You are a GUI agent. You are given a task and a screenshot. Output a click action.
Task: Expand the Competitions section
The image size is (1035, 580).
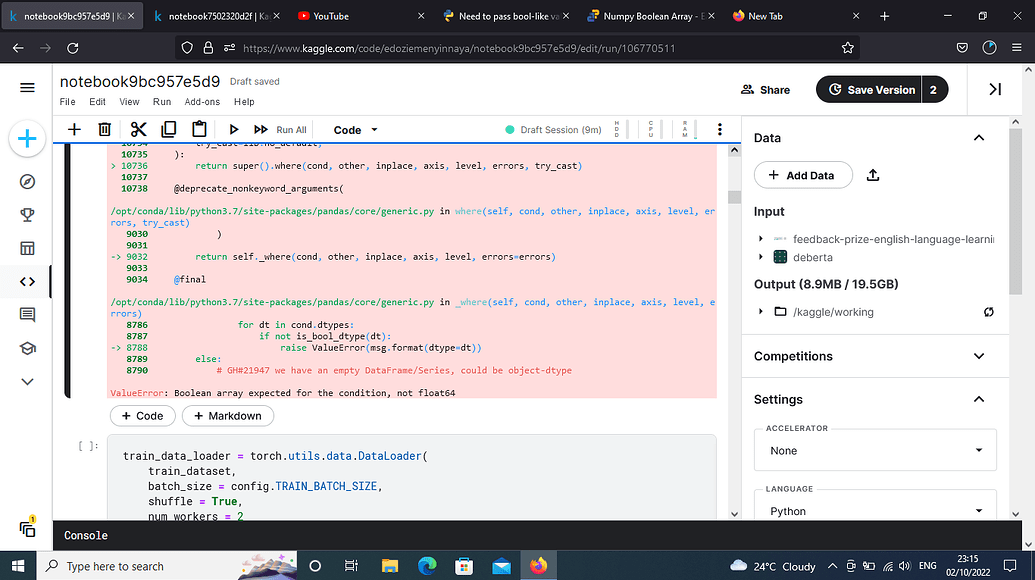click(x=978, y=356)
